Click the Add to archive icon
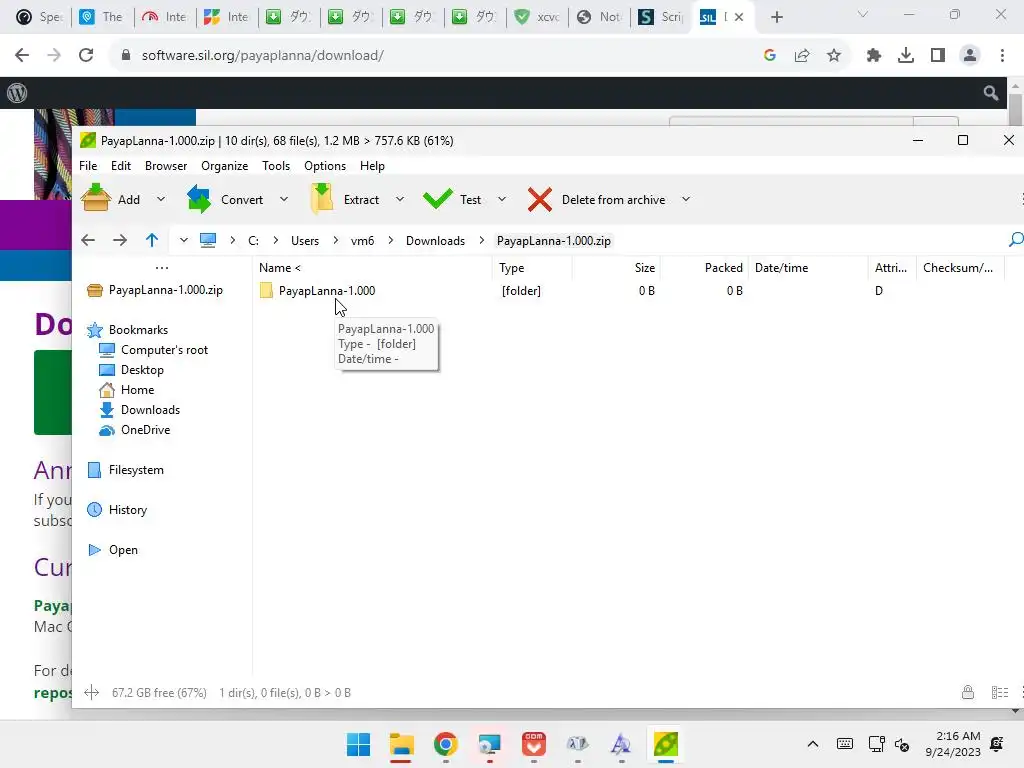Viewport: 1024px width, 768px height. point(96,198)
